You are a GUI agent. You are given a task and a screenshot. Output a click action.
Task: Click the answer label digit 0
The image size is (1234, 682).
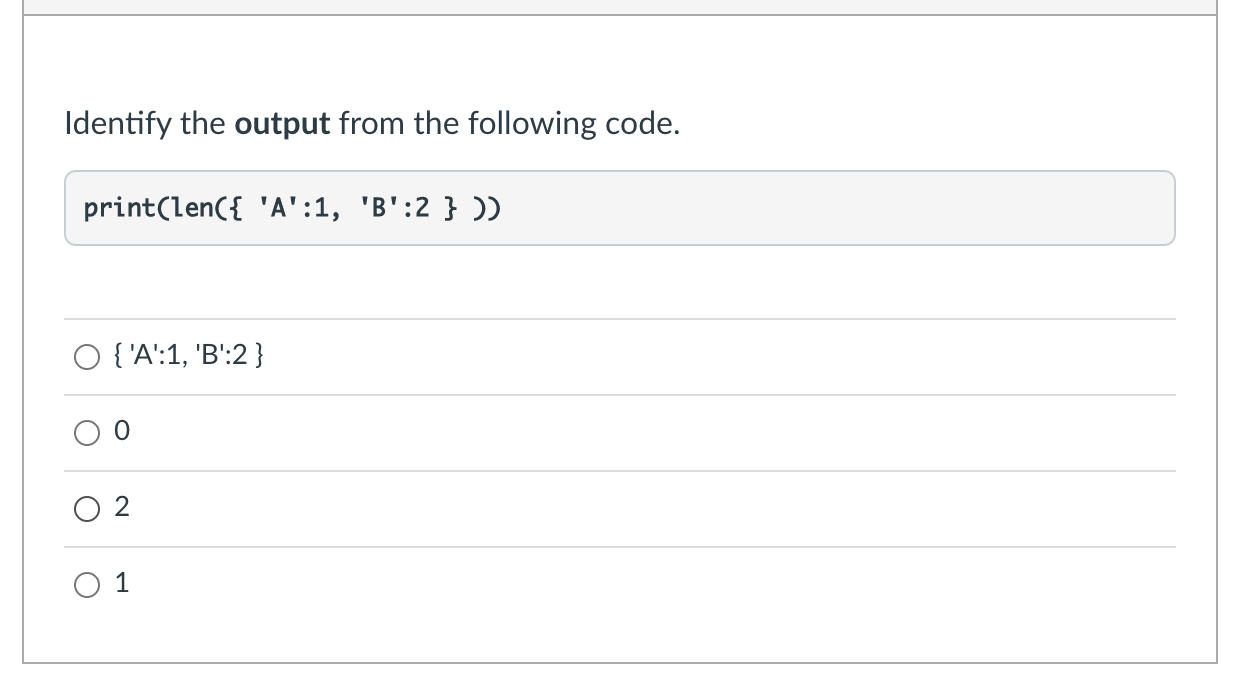click(x=122, y=432)
